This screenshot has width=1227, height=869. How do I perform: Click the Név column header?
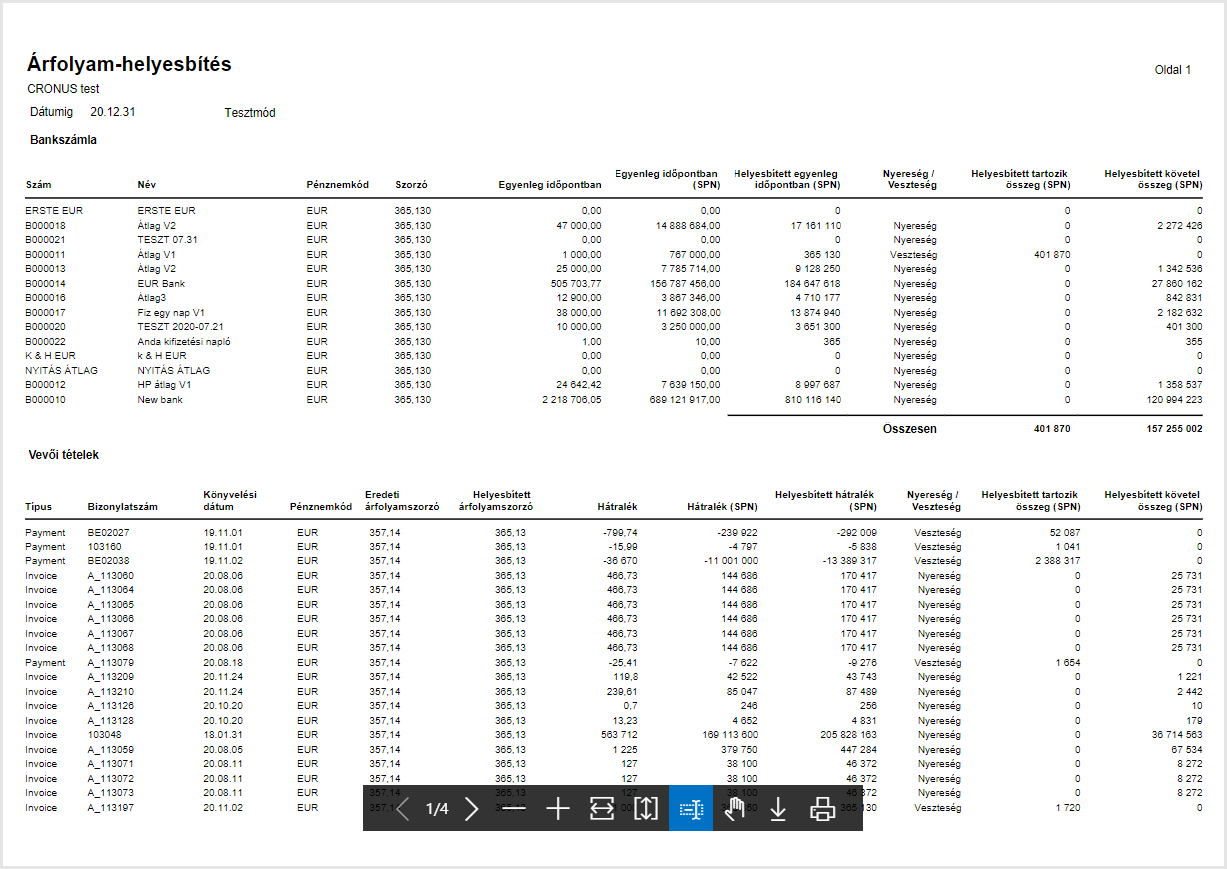pos(147,185)
